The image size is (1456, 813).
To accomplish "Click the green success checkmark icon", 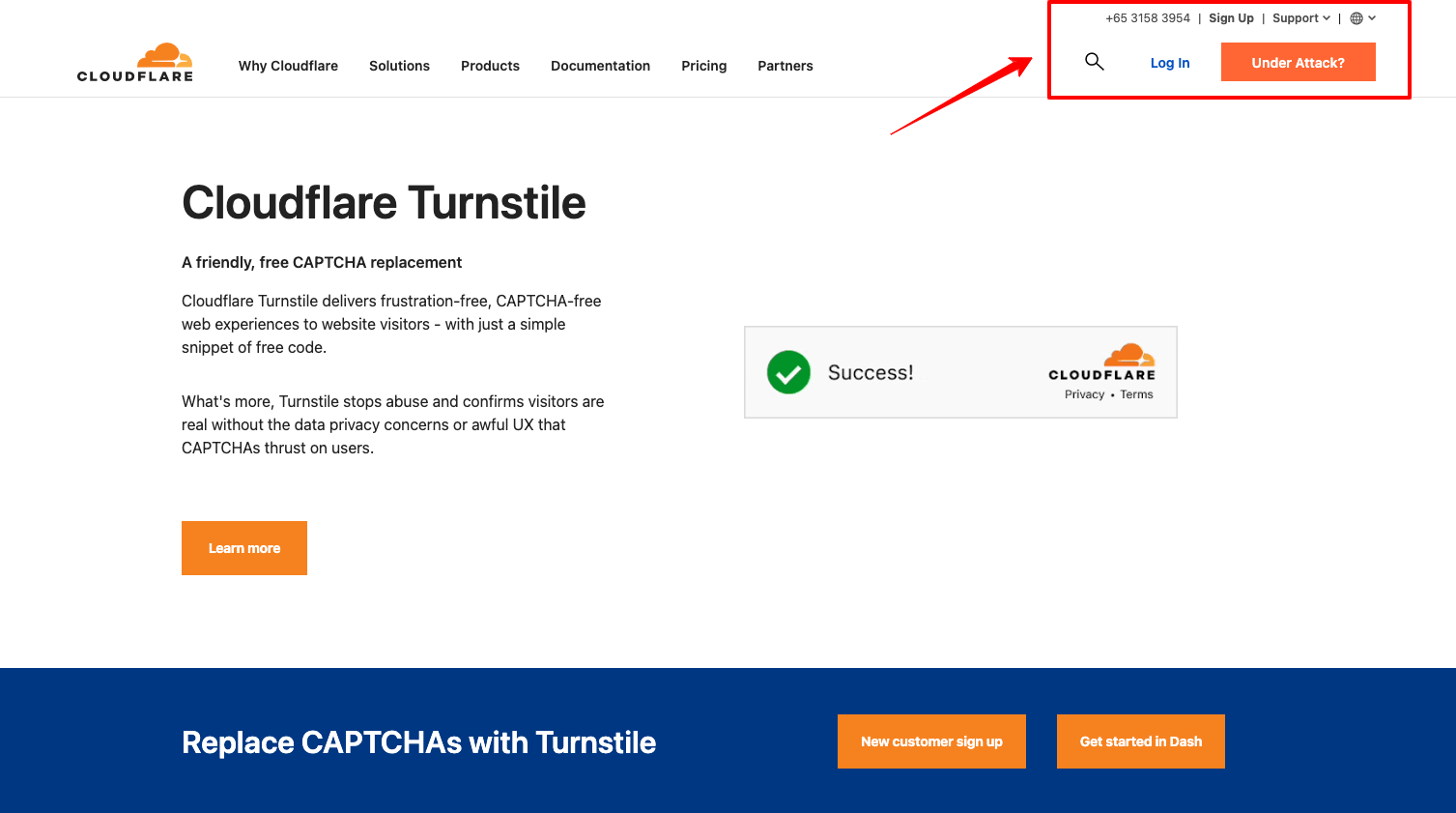I will (788, 372).
